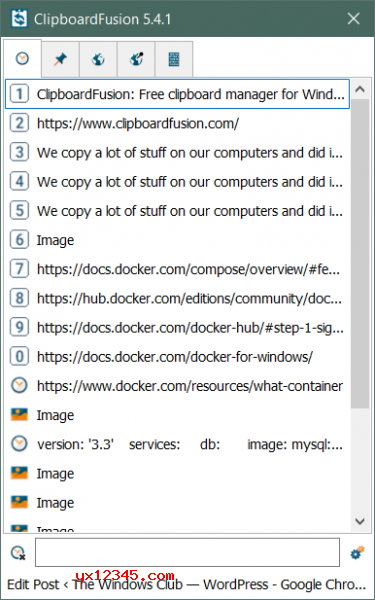Click the vertical scrollbar thumb

tap(360, 254)
